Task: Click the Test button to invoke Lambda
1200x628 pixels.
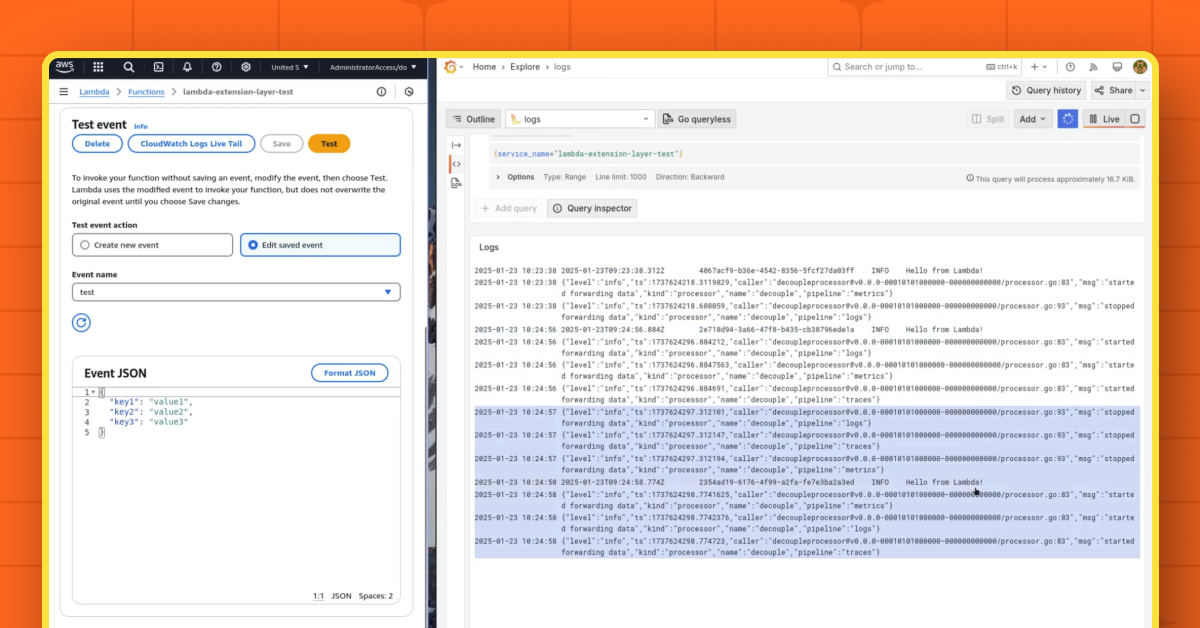Action: 329,143
